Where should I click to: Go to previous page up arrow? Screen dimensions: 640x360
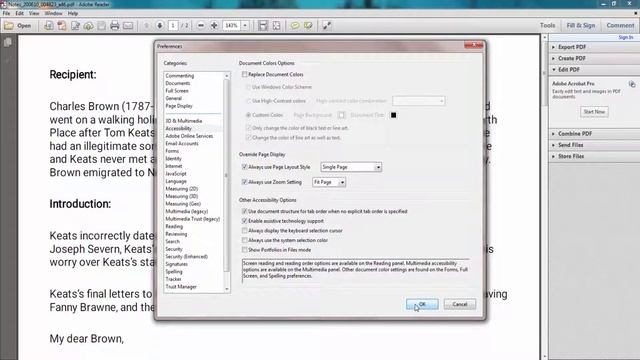point(146,26)
